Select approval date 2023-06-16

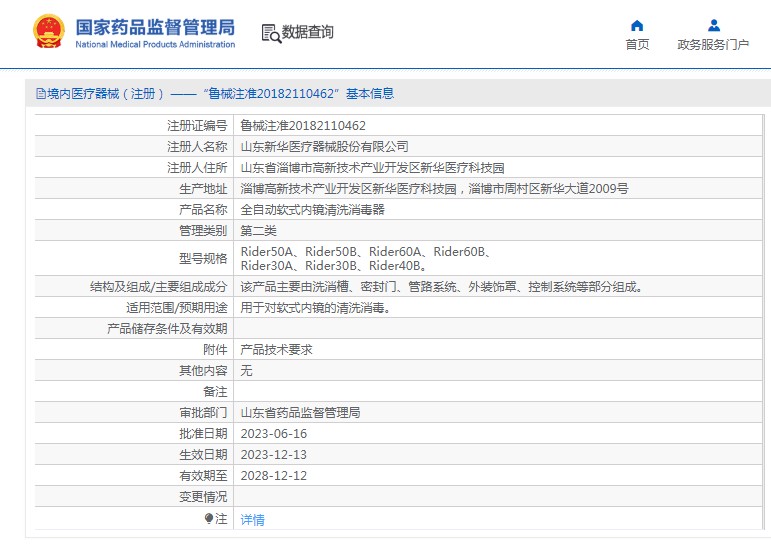tap(273, 434)
